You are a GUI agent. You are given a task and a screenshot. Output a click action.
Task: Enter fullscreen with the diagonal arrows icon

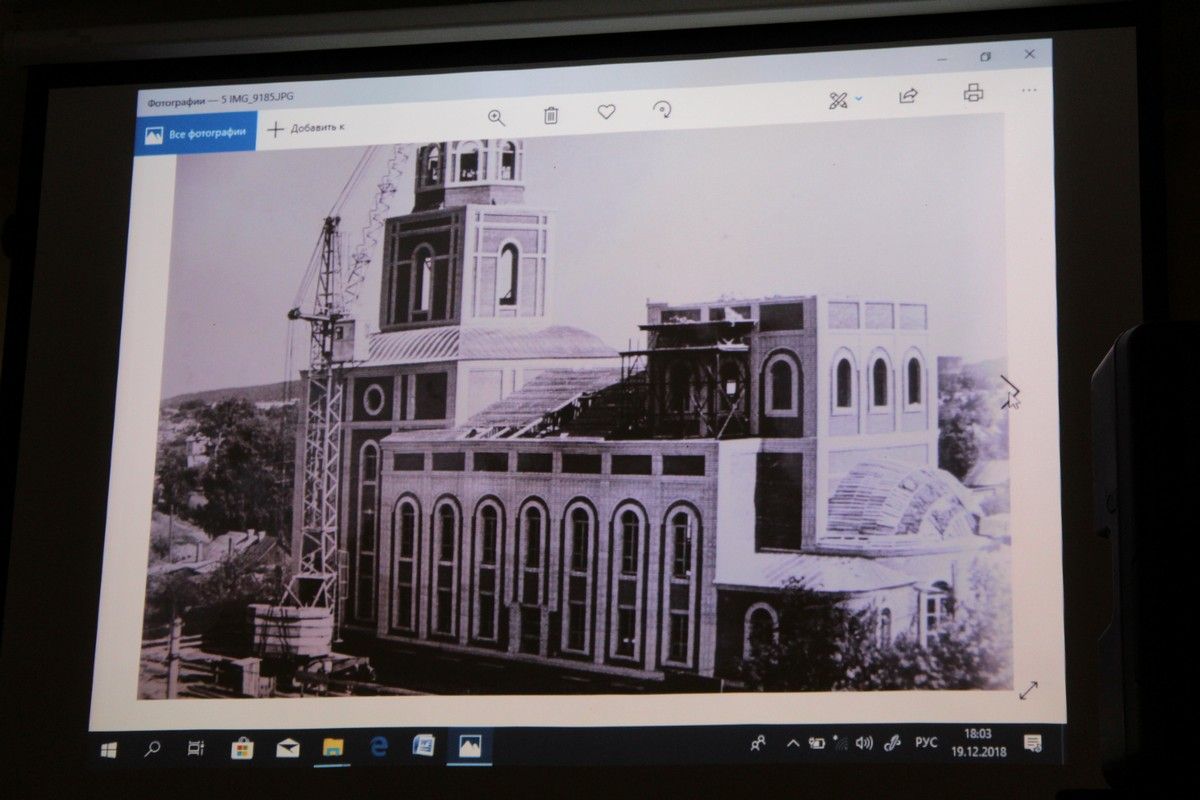click(1028, 690)
